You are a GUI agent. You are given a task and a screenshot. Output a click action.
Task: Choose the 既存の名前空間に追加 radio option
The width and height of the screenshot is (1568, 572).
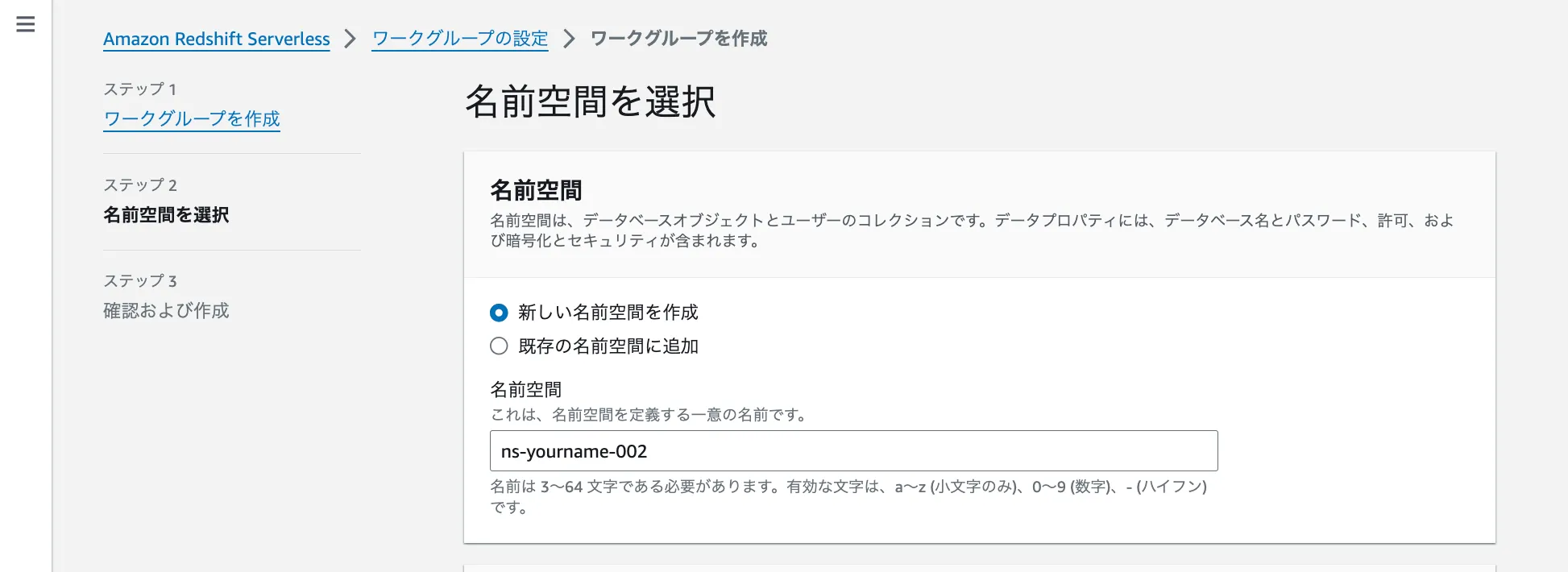click(499, 346)
